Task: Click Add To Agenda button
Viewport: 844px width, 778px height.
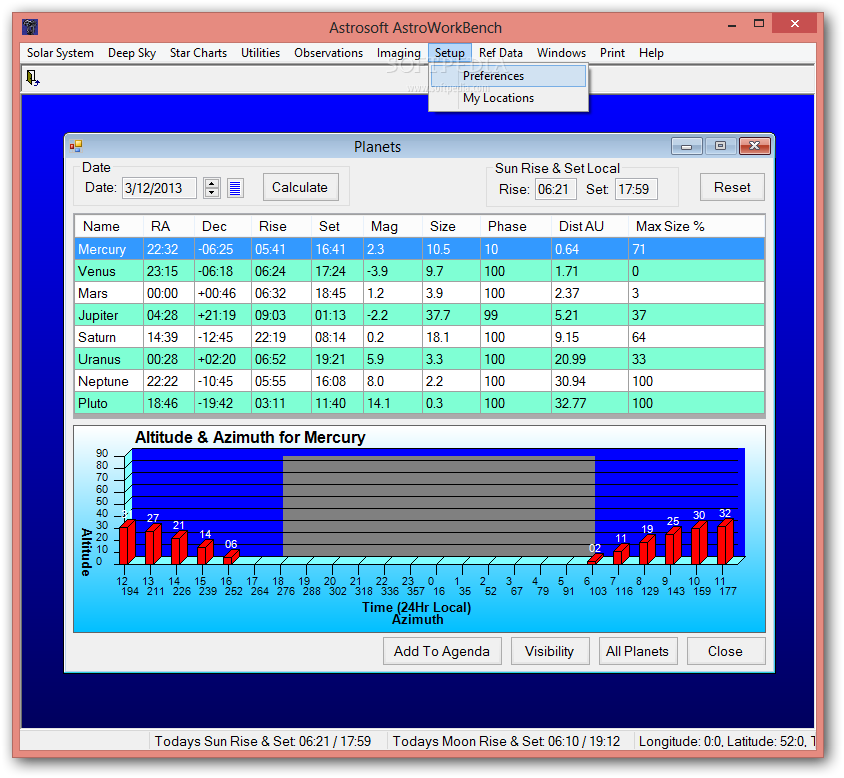Action: (x=442, y=651)
